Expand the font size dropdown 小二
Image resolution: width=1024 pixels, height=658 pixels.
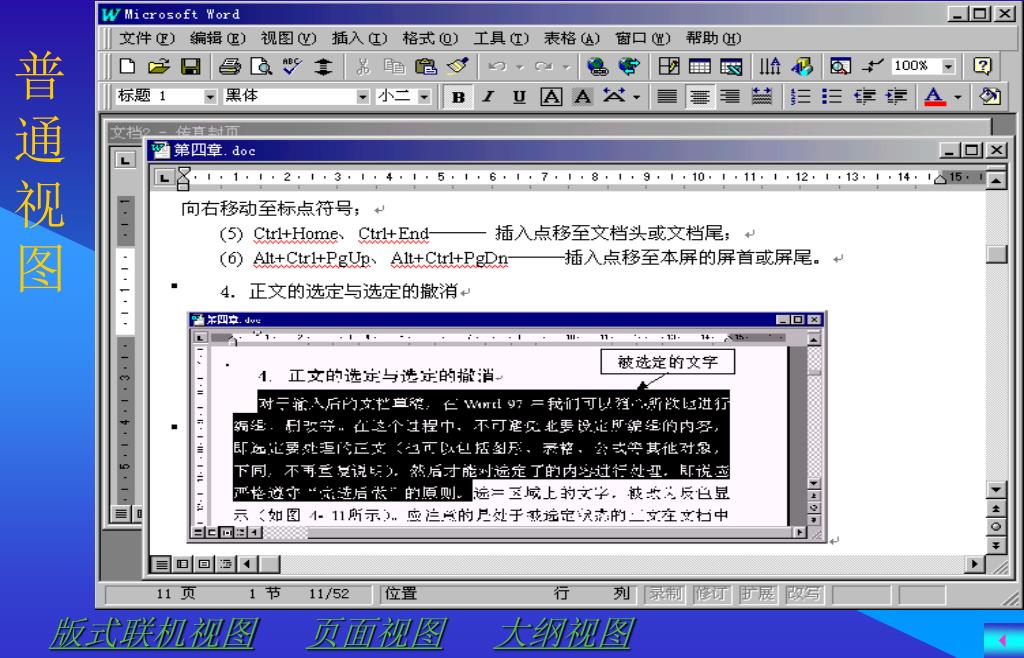click(424, 97)
